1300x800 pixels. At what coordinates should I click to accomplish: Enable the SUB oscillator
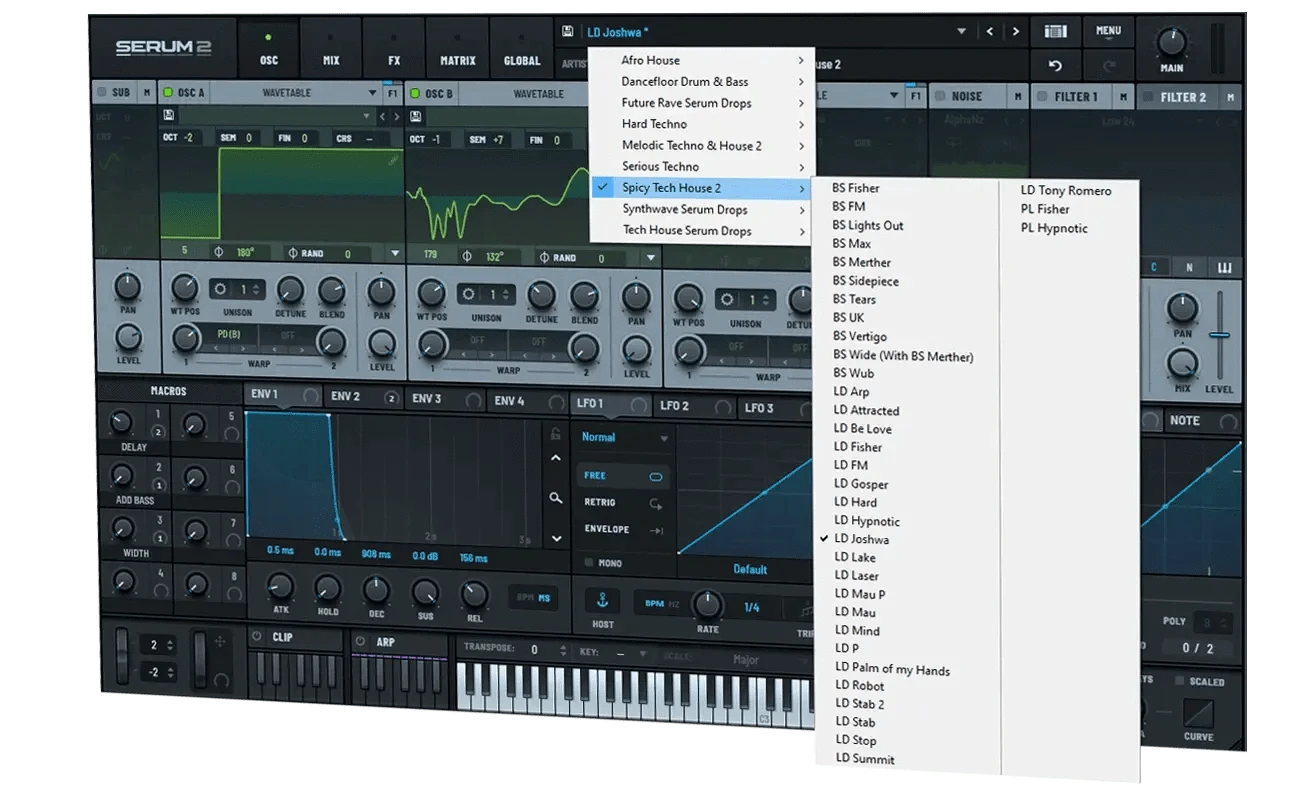pos(101,93)
